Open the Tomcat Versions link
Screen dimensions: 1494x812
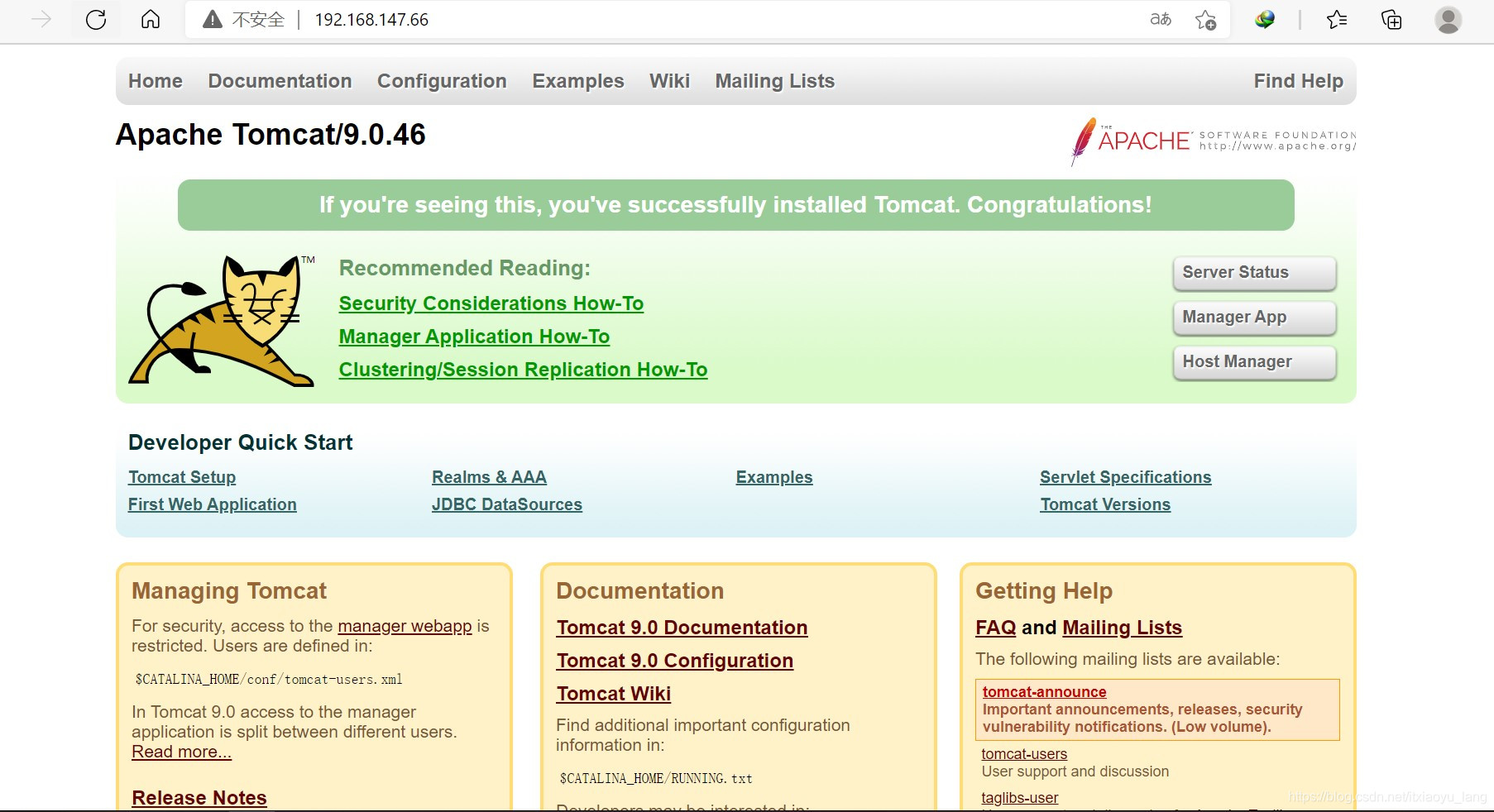(x=1105, y=504)
